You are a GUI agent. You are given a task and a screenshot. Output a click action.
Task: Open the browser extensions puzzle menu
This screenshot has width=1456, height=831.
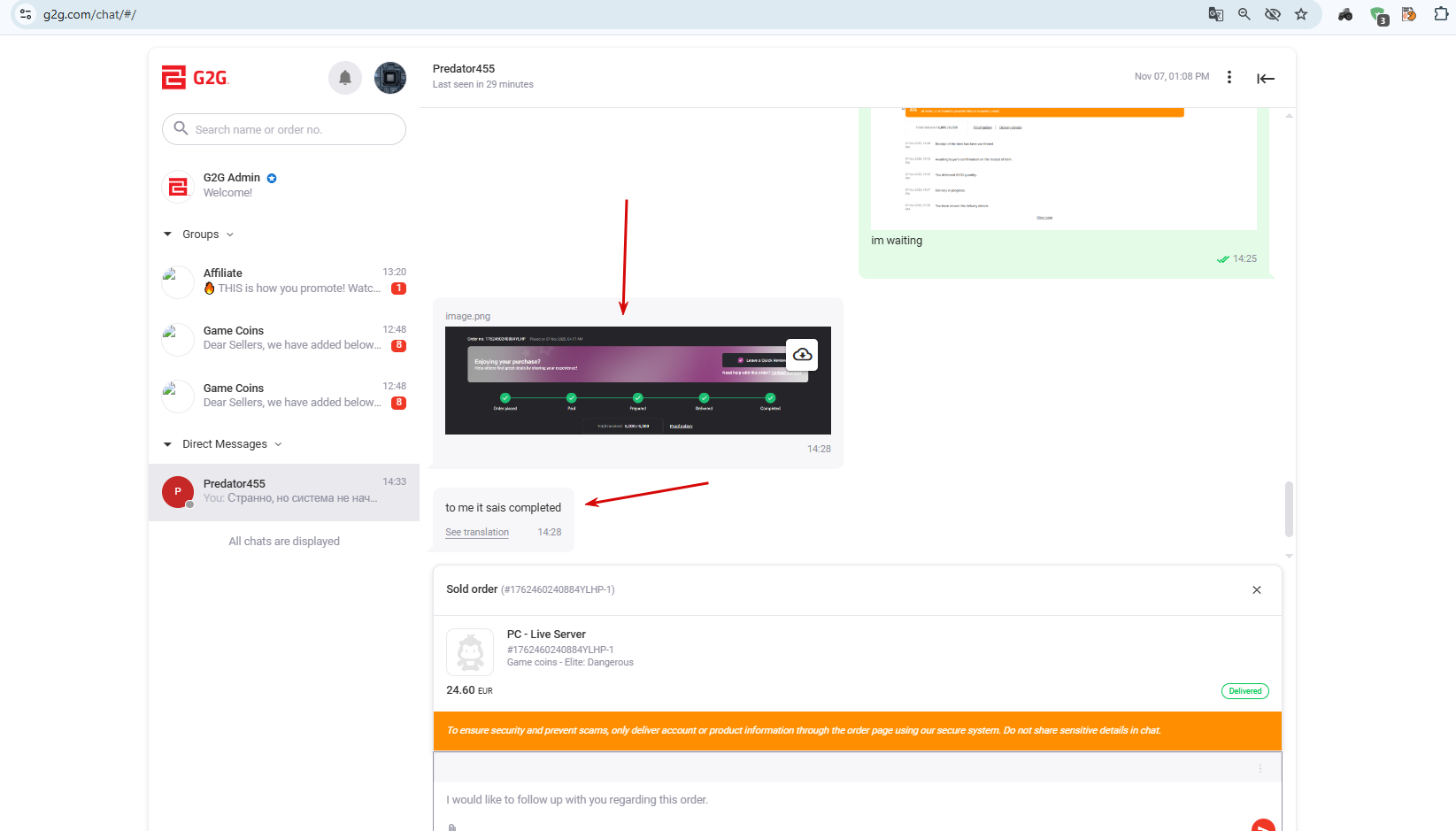pos(1441,14)
